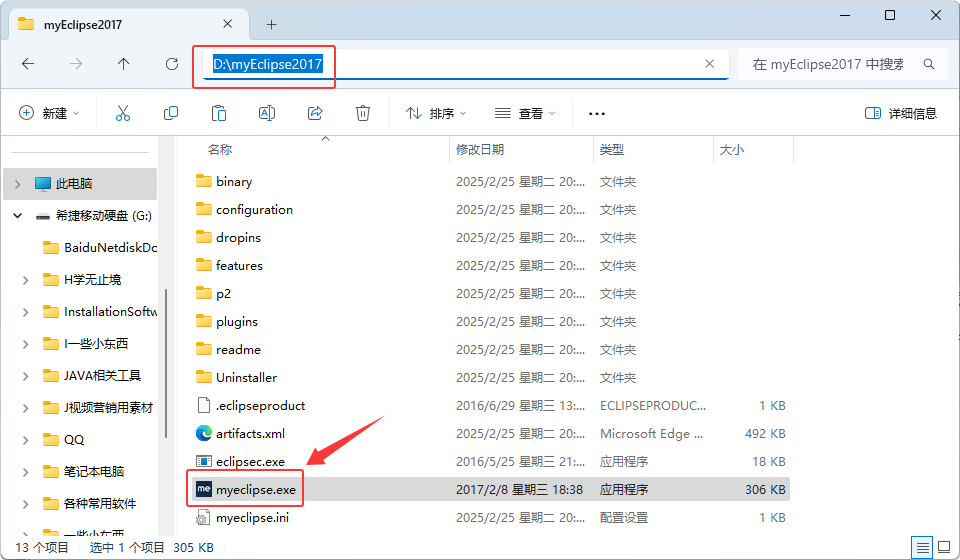Clear the address bar text
This screenshot has width=960, height=560.
coord(710,64)
